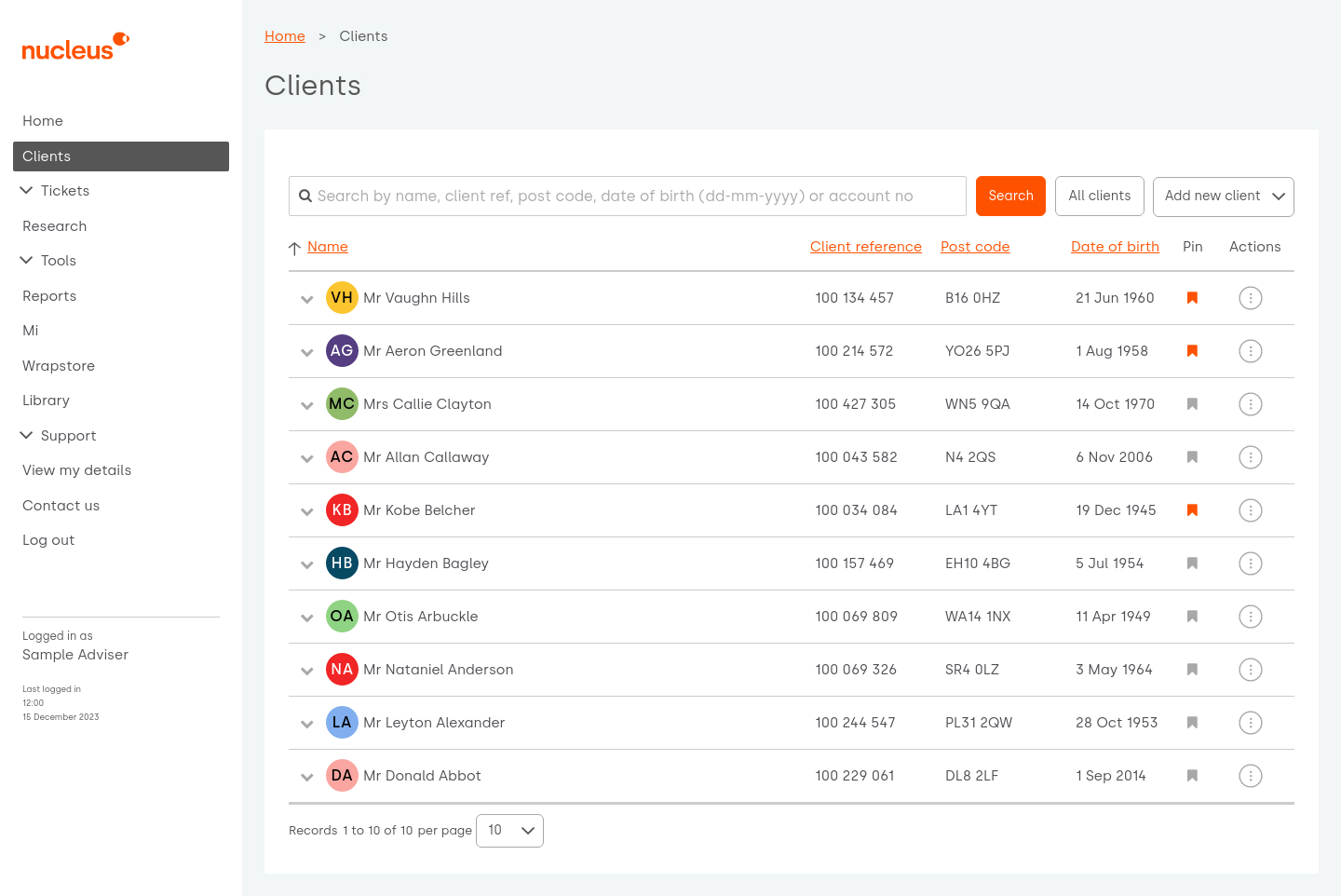Click the AG avatar of Aeron Greenland
The width and height of the screenshot is (1341, 896).
pyautogui.click(x=342, y=351)
